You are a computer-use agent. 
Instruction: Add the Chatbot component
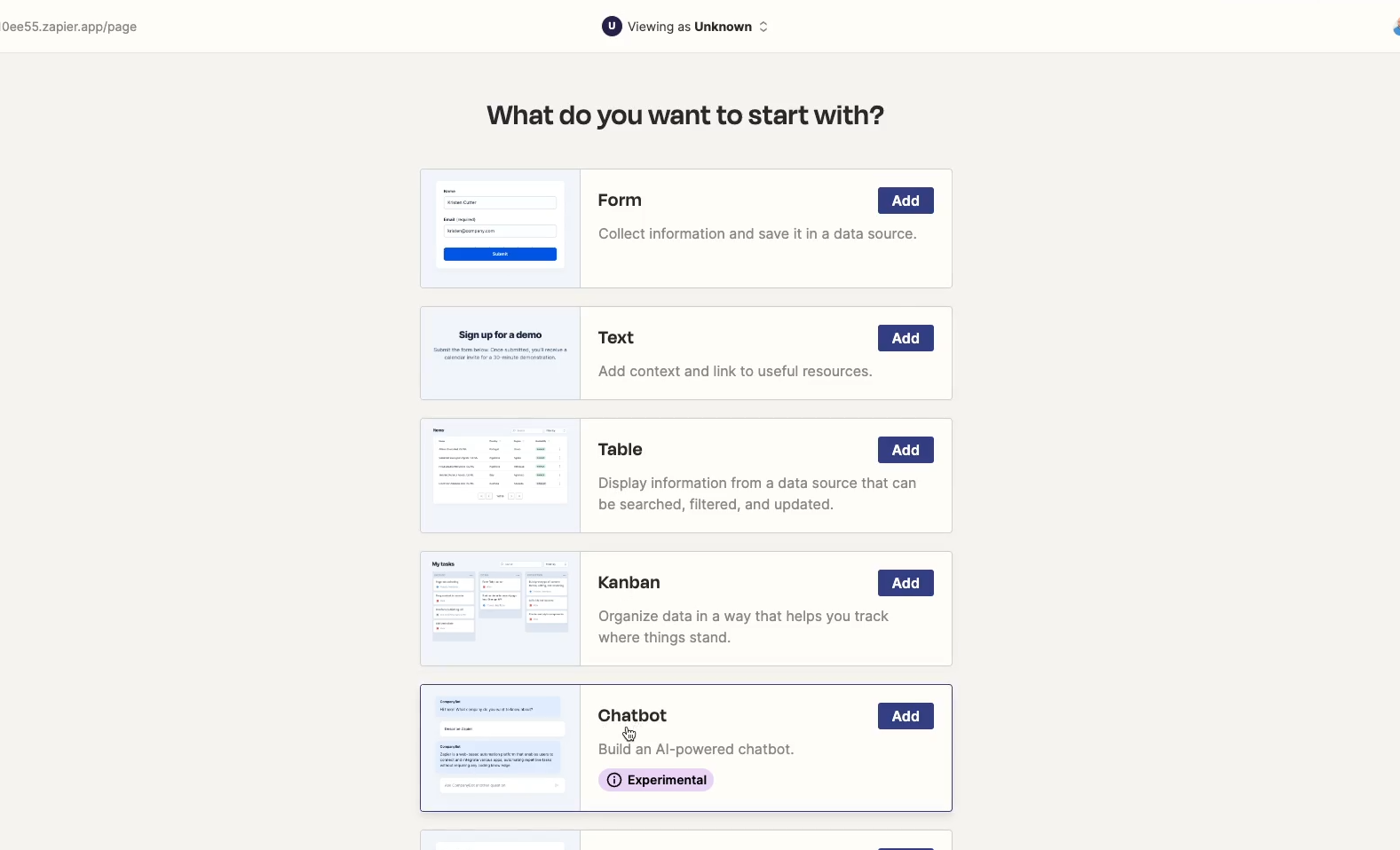pos(906,716)
